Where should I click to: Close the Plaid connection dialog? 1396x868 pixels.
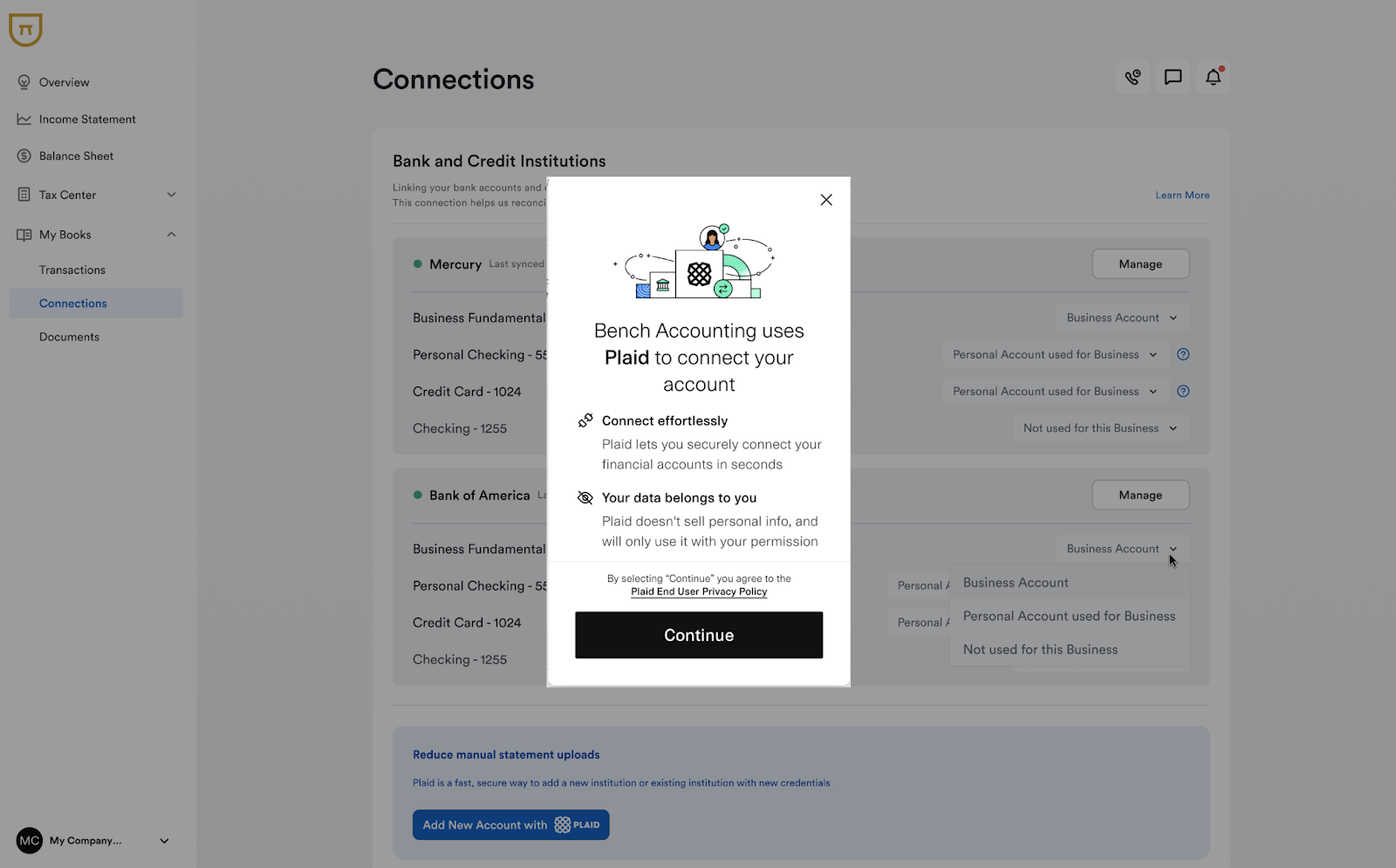pyautogui.click(x=826, y=199)
